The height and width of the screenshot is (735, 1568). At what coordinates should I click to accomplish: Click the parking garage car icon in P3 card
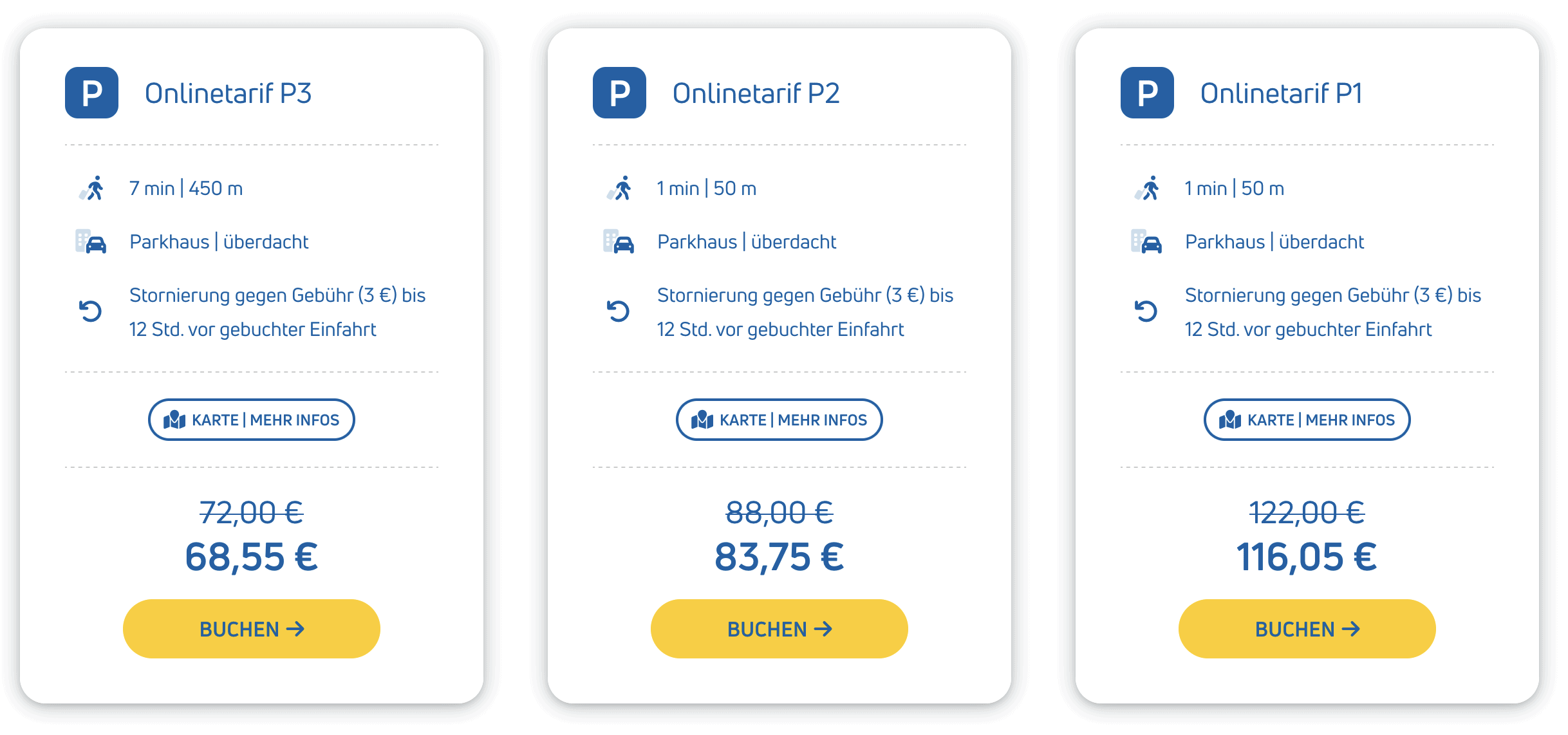(x=91, y=242)
